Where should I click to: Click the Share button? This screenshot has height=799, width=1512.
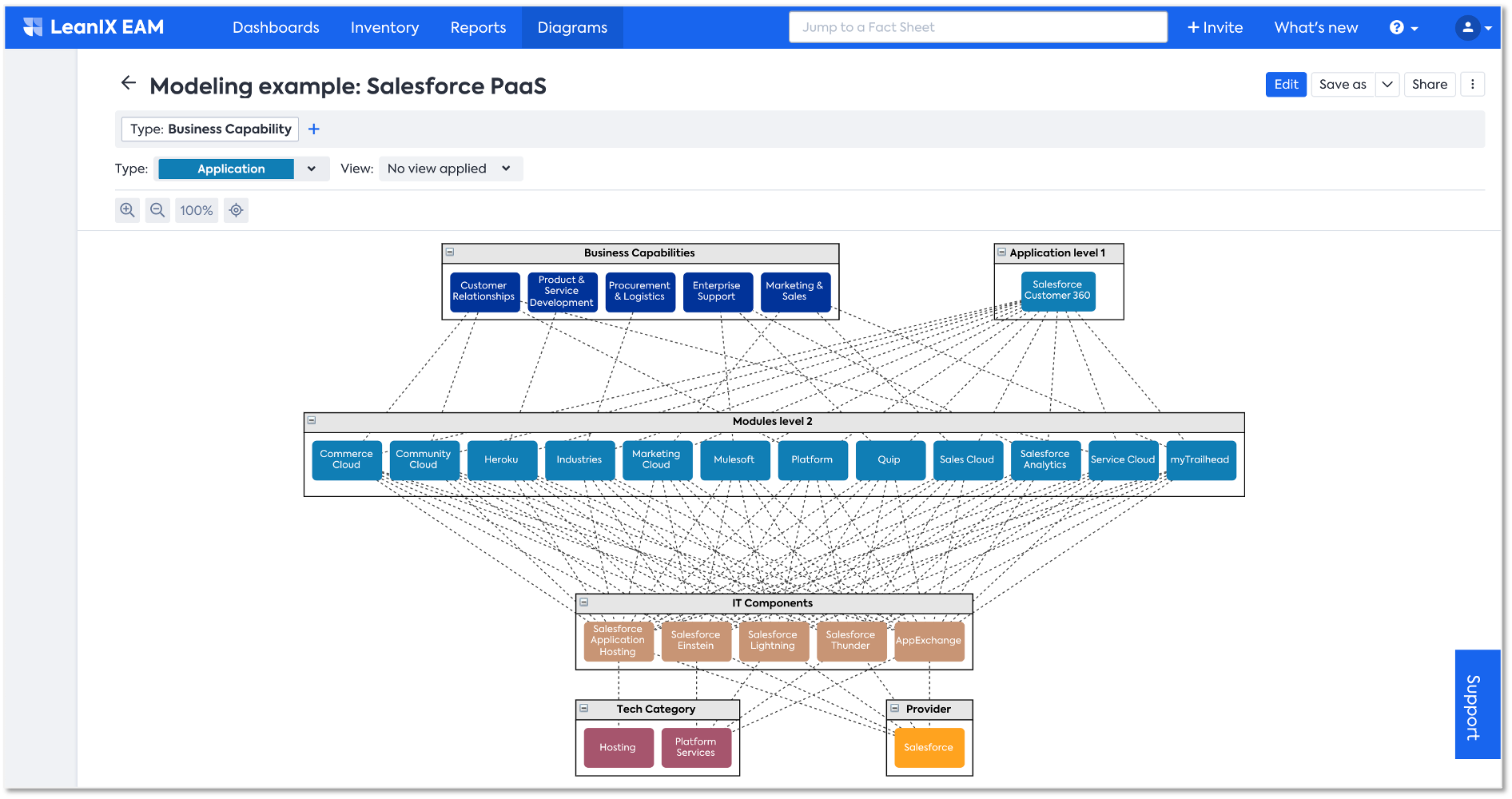click(1429, 85)
